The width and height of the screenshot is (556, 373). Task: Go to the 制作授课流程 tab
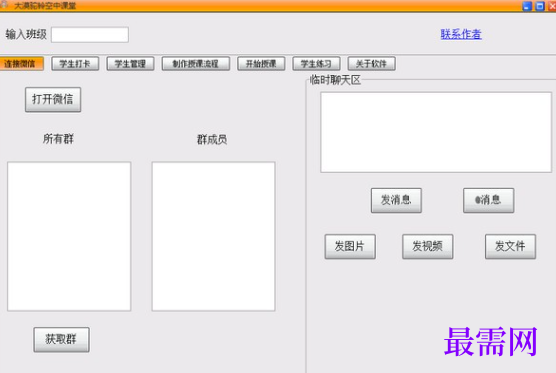(196, 64)
